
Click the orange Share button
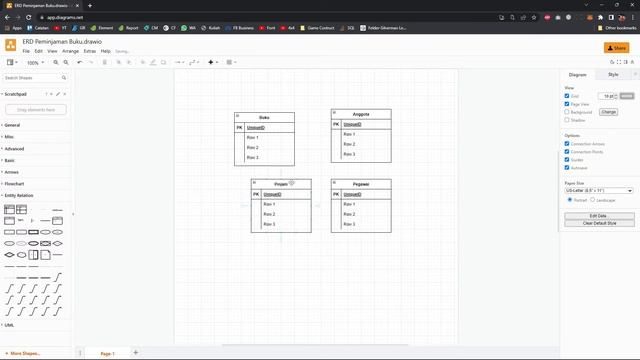(616, 48)
